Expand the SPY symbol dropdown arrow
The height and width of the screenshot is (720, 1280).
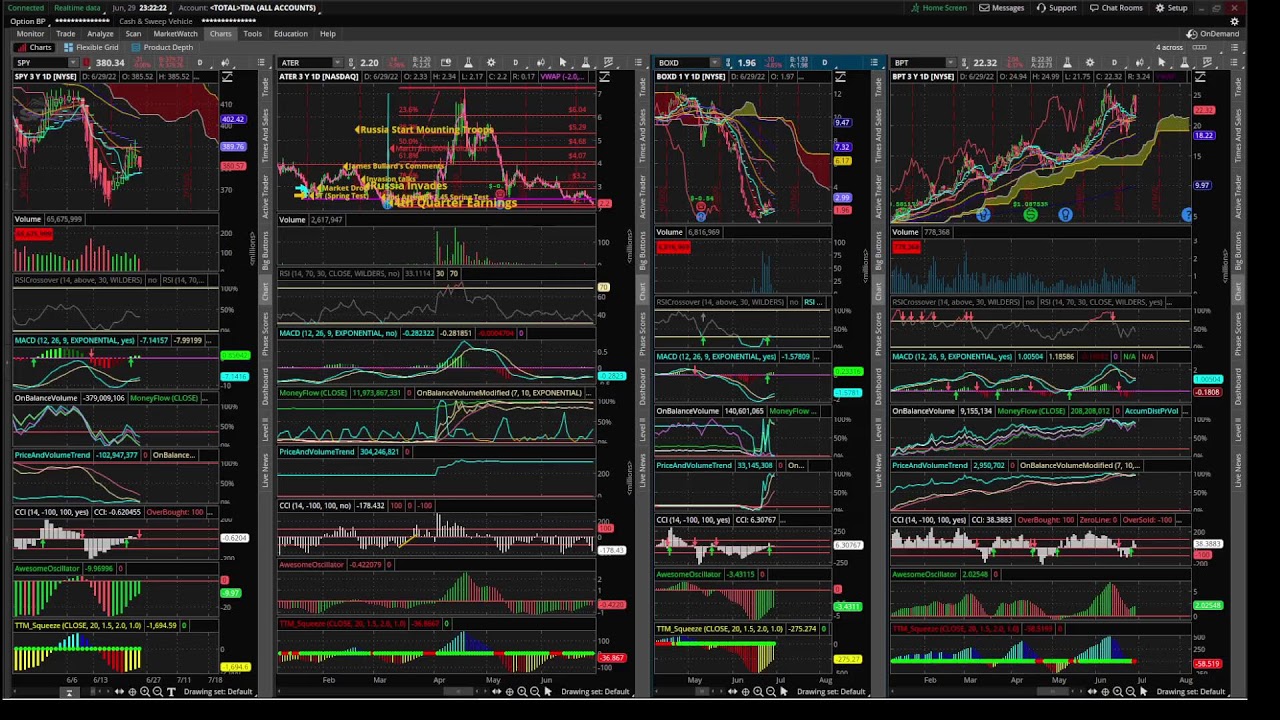click(x=74, y=63)
